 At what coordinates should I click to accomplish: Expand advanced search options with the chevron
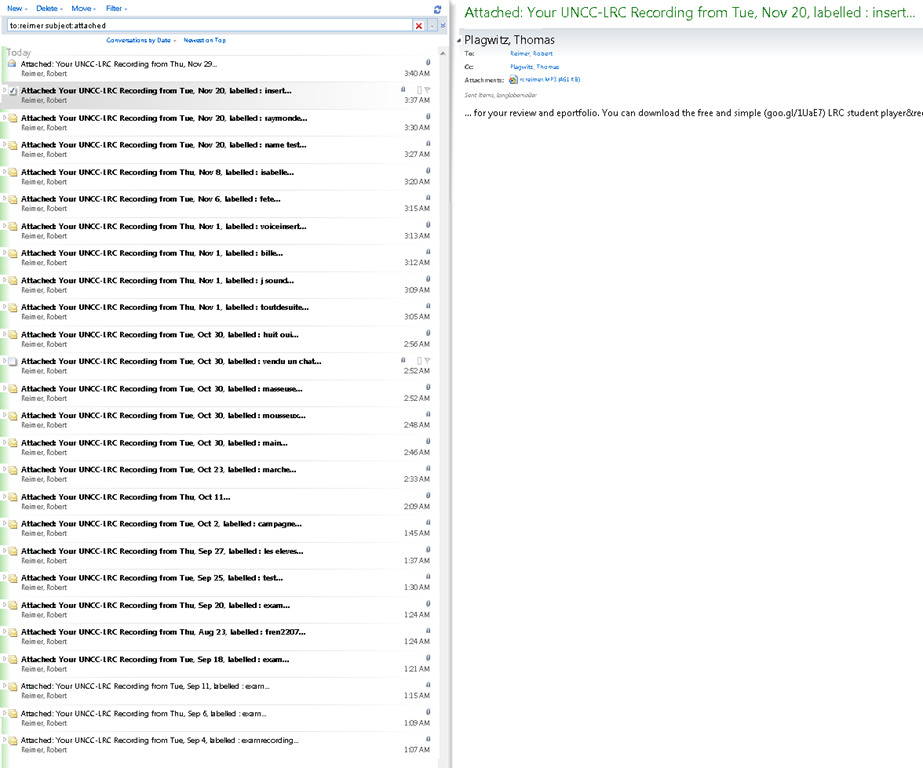(x=443, y=25)
